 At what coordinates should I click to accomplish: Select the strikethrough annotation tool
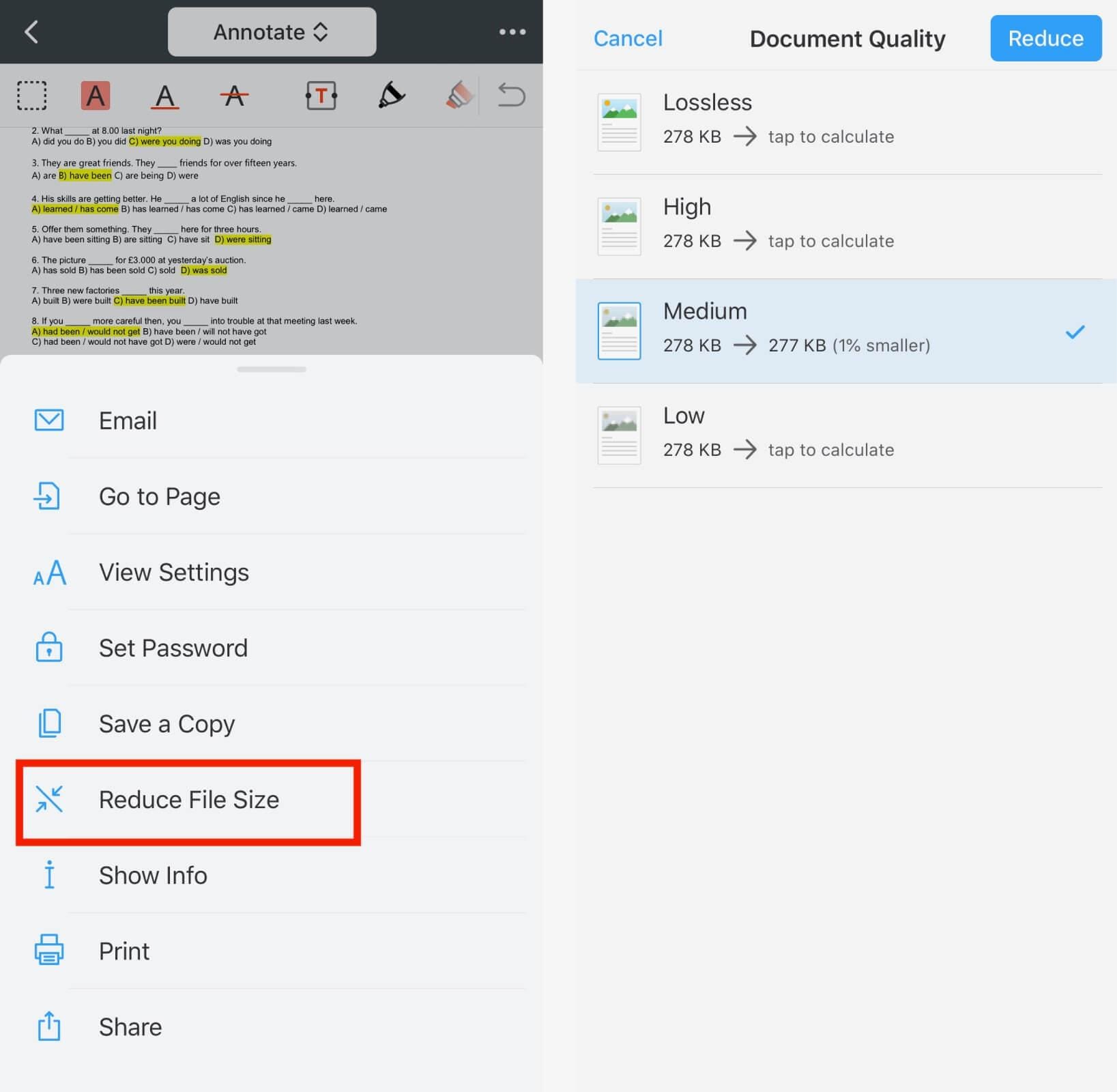point(234,96)
